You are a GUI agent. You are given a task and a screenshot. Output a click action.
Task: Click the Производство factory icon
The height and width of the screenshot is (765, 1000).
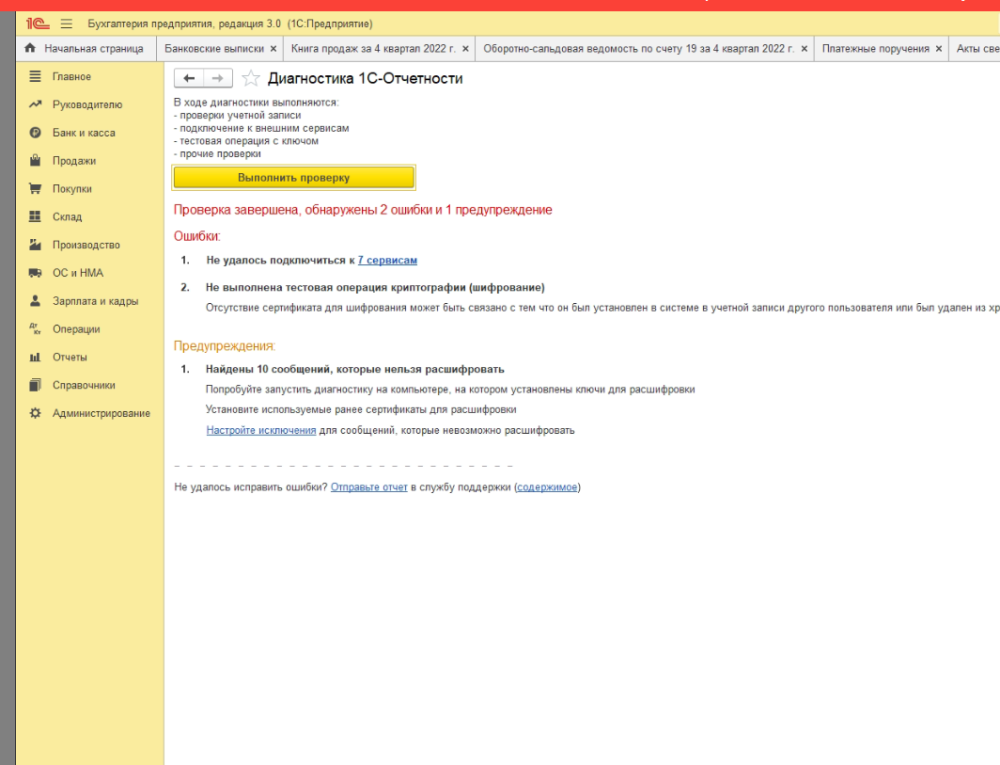35,244
